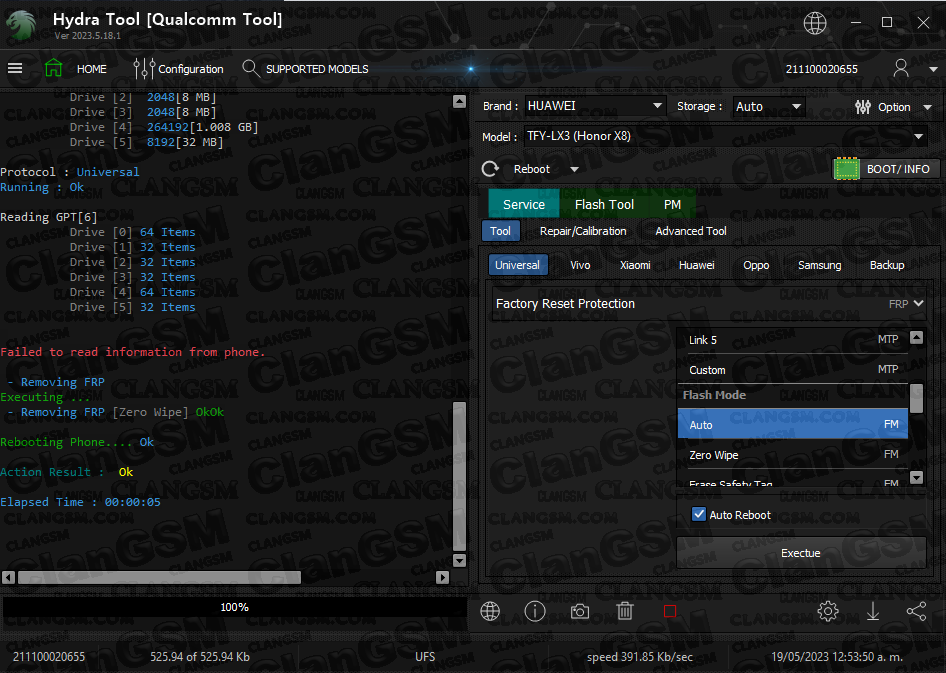Click the log vertical scrollbar down arrow
Screen dimensions: 946x673
pos(459,560)
